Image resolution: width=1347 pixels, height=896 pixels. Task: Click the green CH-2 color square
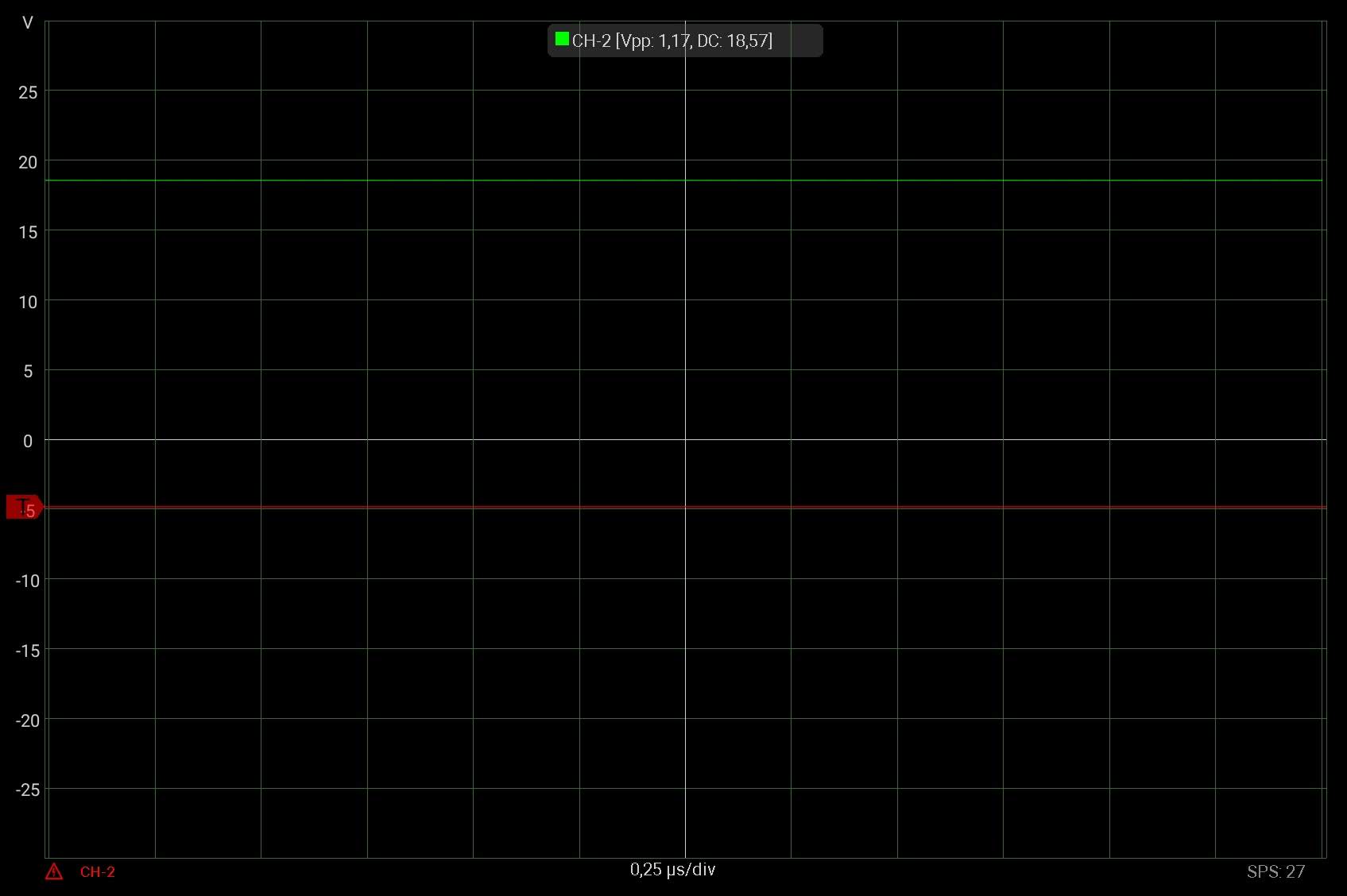pos(562,39)
